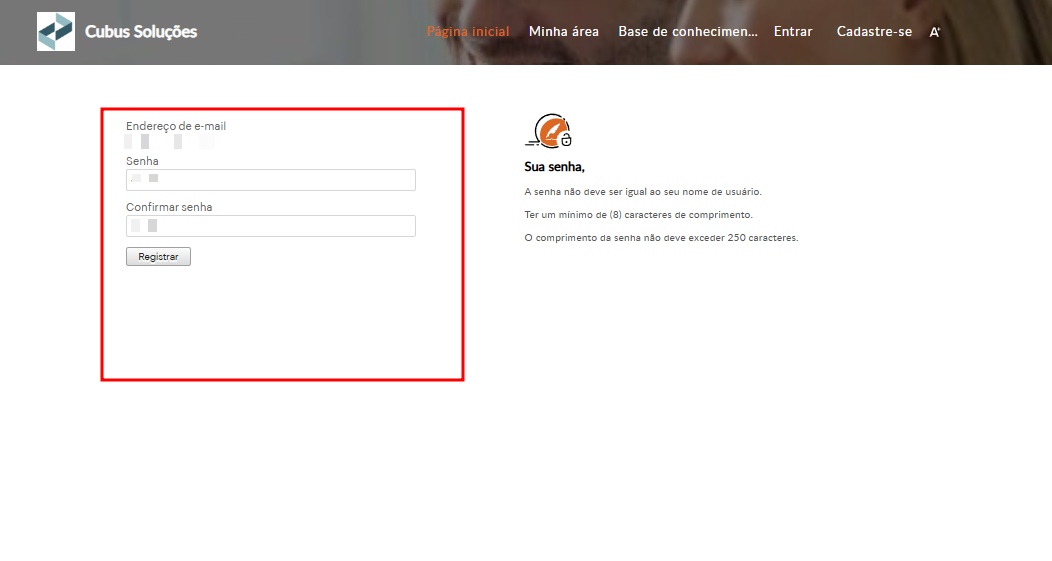Click the Endereço de e-mail label

pyautogui.click(x=176, y=126)
